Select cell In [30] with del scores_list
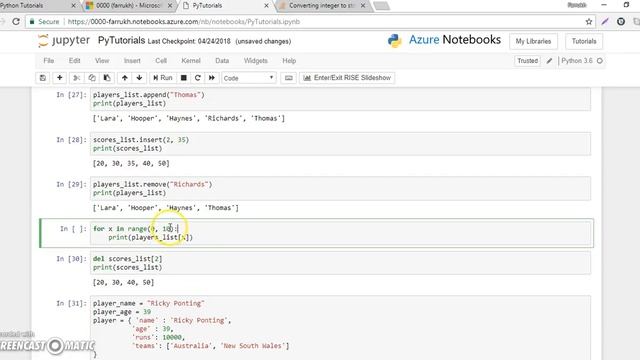 pos(340,263)
